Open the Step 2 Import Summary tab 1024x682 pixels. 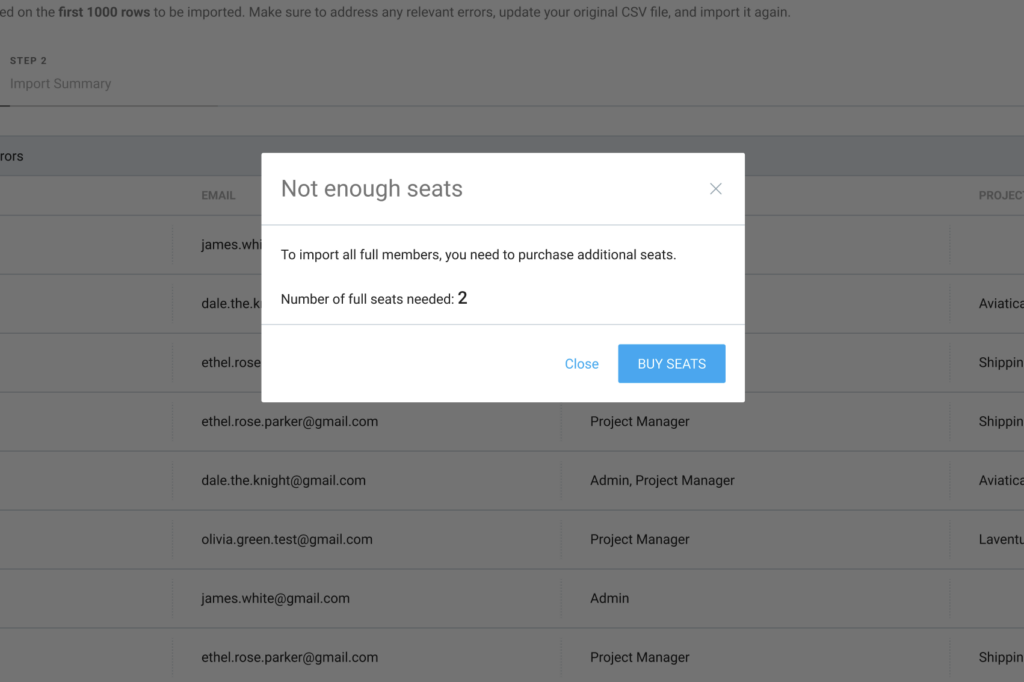(60, 74)
